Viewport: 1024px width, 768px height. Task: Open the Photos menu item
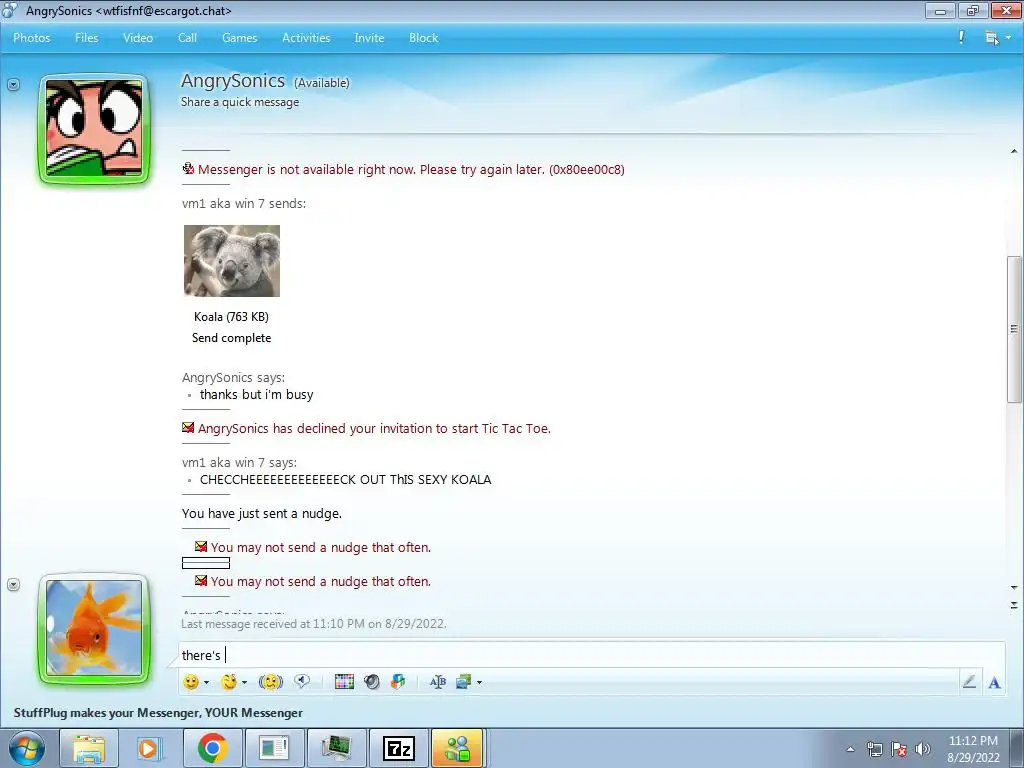tap(31, 38)
